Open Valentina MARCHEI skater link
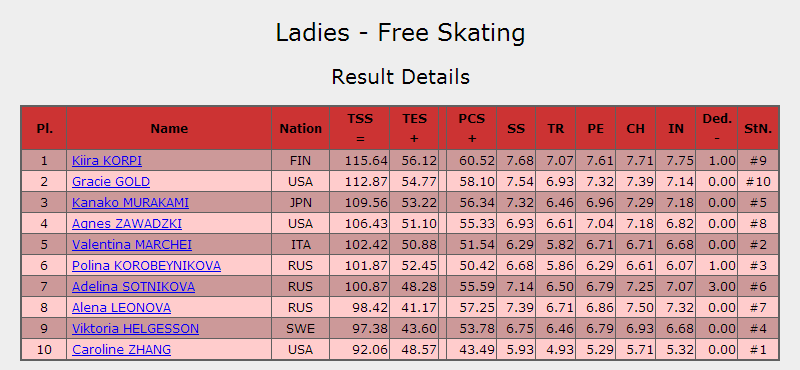The image size is (800, 370). 132,245
